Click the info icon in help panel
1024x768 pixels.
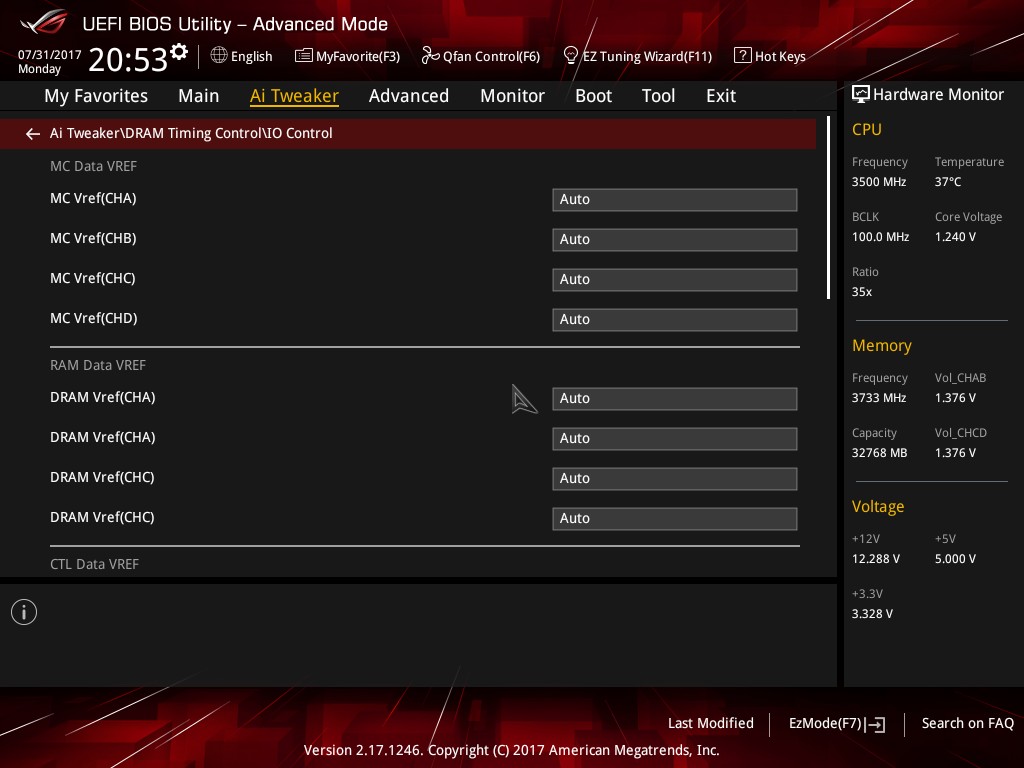(x=24, y=612)
